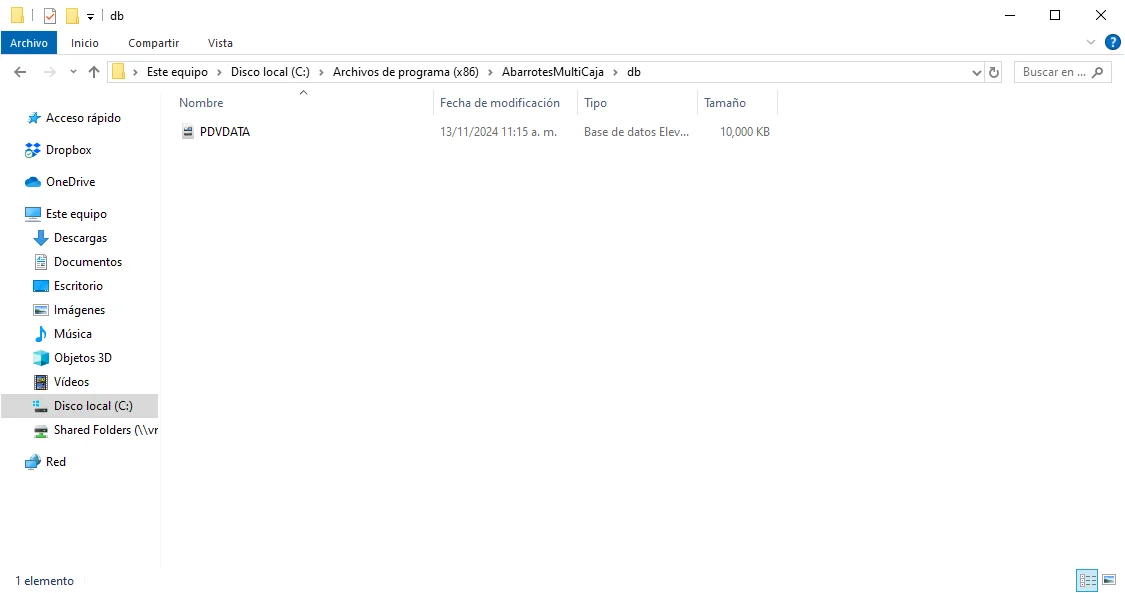Open the Help question mark icon
Viewport: 1125px width, 593px height.
click(1112, 42)
